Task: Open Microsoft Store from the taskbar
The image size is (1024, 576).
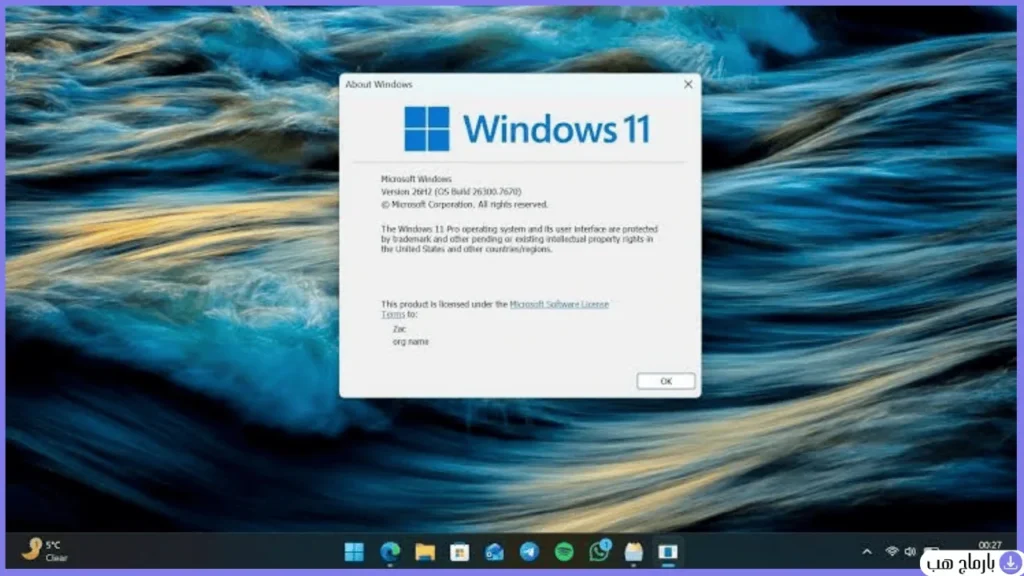Action: point(459,552)
